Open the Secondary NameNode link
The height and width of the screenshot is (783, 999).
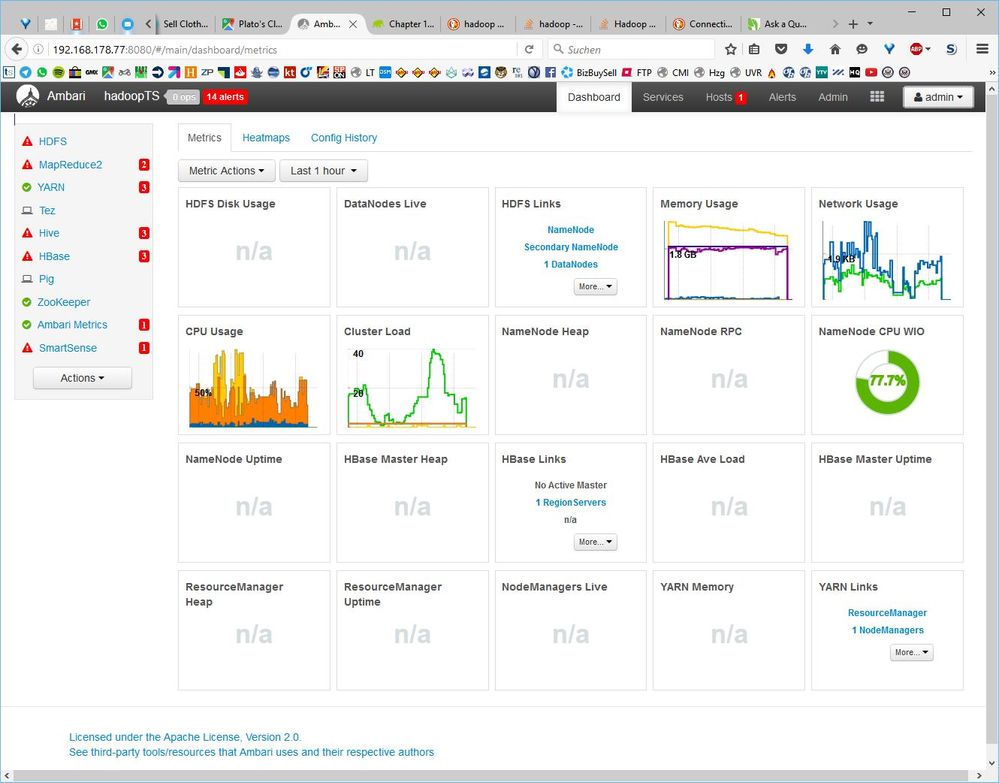[571, 247]
